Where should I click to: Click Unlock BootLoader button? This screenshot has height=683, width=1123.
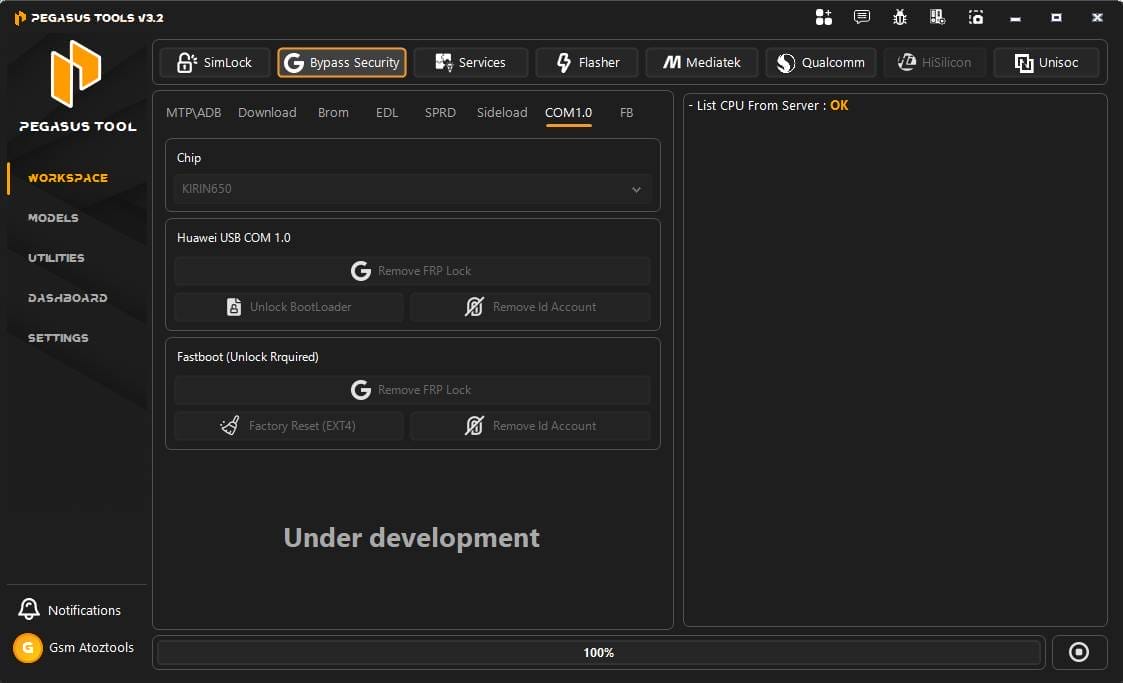point(288,306)
